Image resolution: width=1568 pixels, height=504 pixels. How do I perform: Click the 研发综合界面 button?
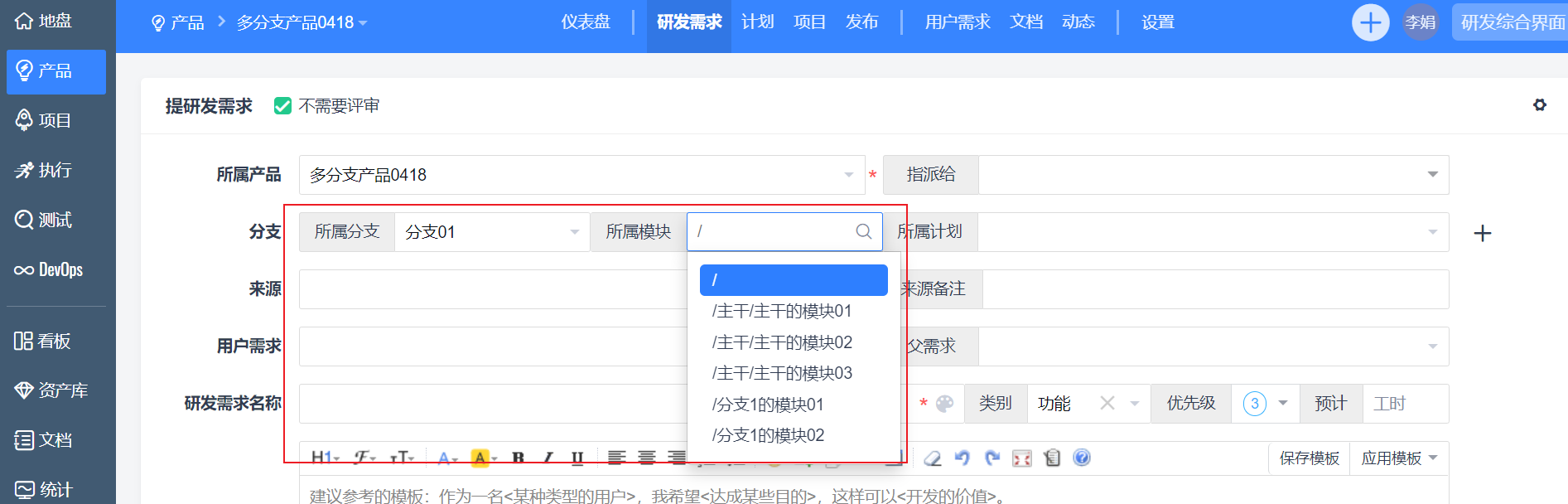tap(1512, 22)
